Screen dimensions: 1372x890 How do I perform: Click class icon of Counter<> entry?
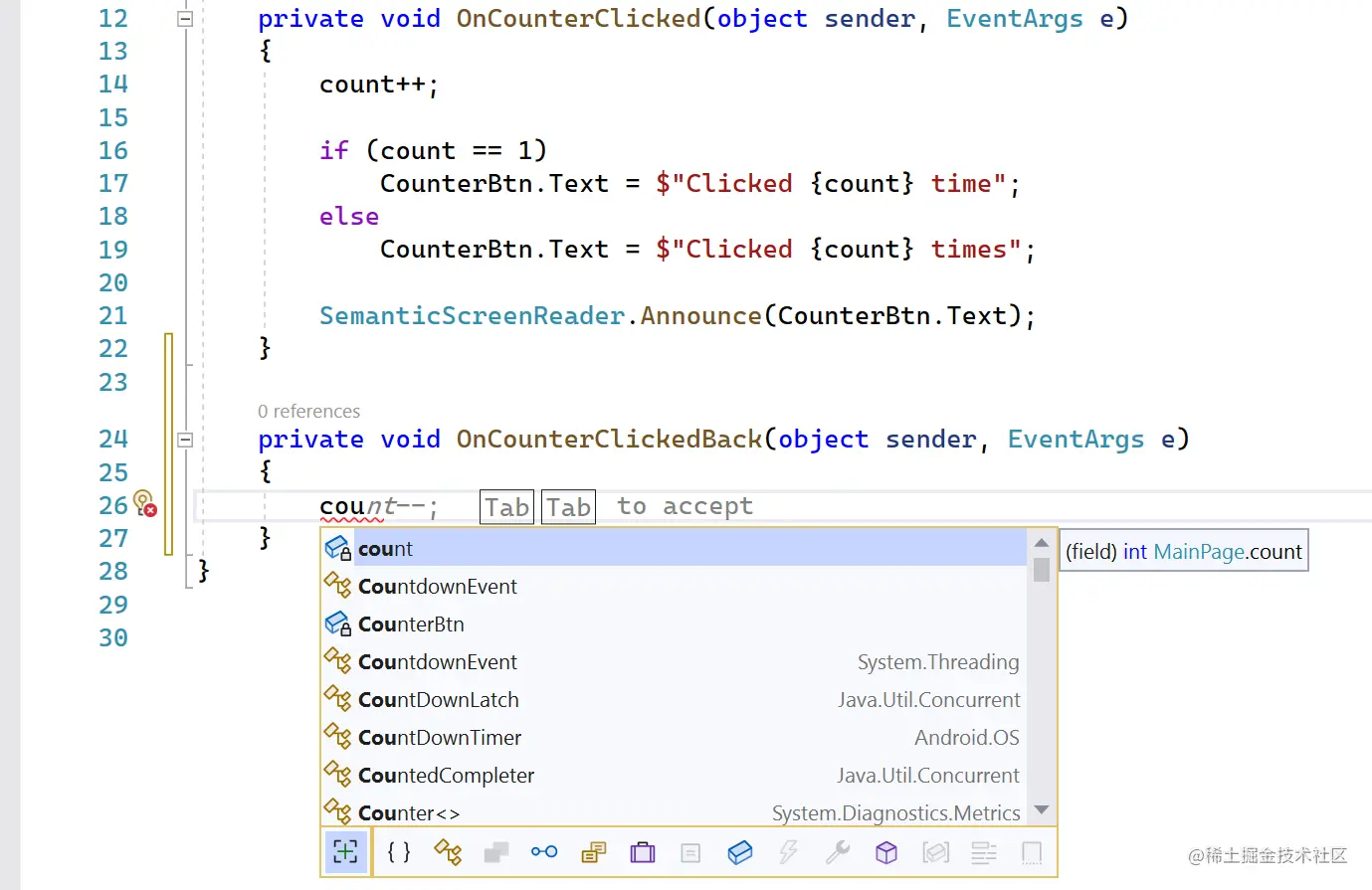tap(338, 812)
